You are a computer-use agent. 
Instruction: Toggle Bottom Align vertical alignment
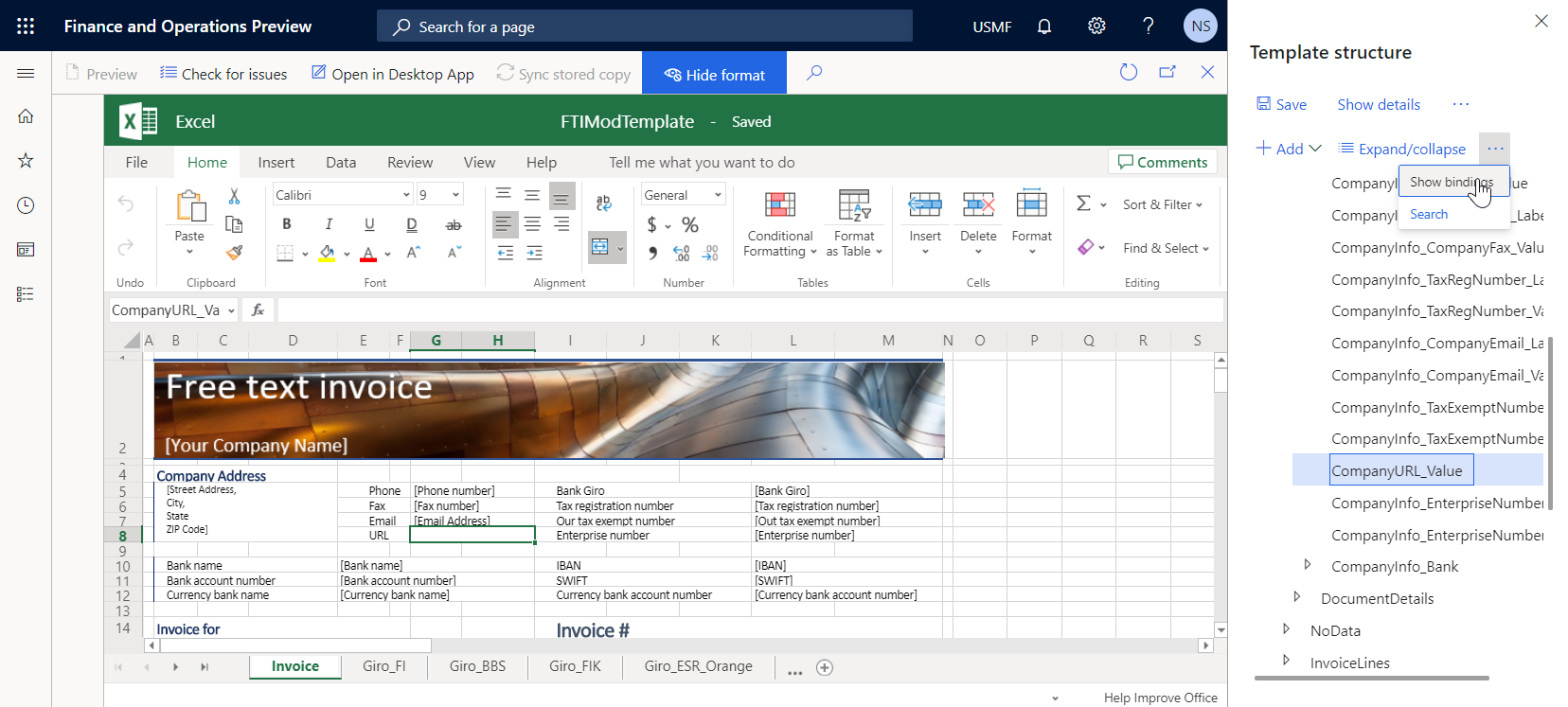(561, 195)
